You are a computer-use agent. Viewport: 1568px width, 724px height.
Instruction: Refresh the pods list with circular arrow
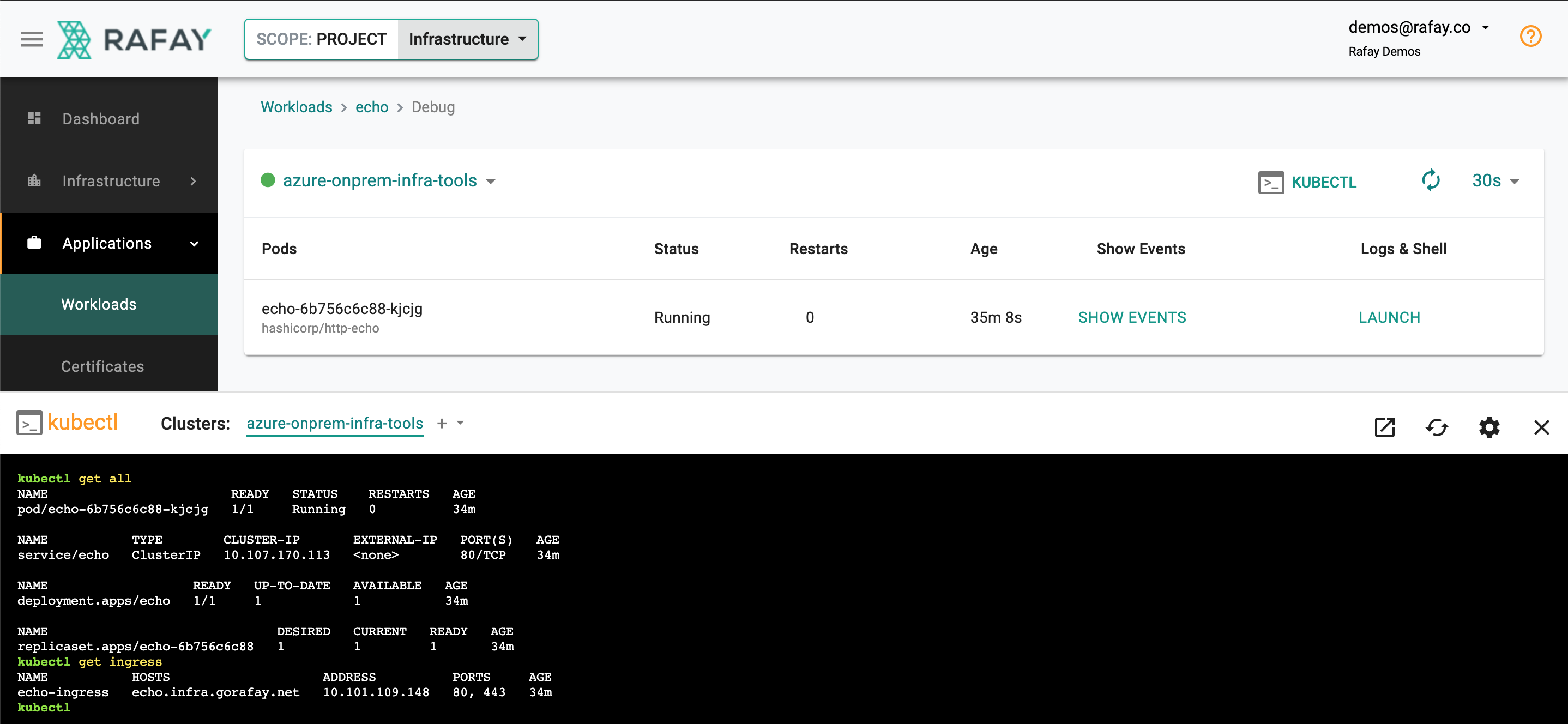pos(1431,180)
